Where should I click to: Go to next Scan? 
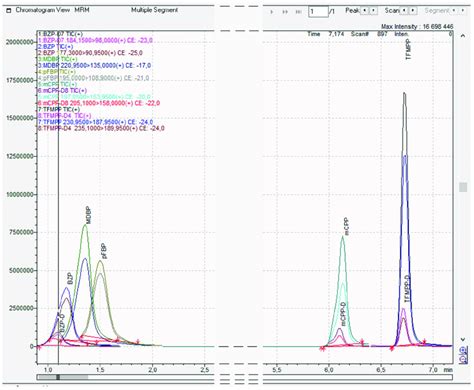(x=413, y=11)
